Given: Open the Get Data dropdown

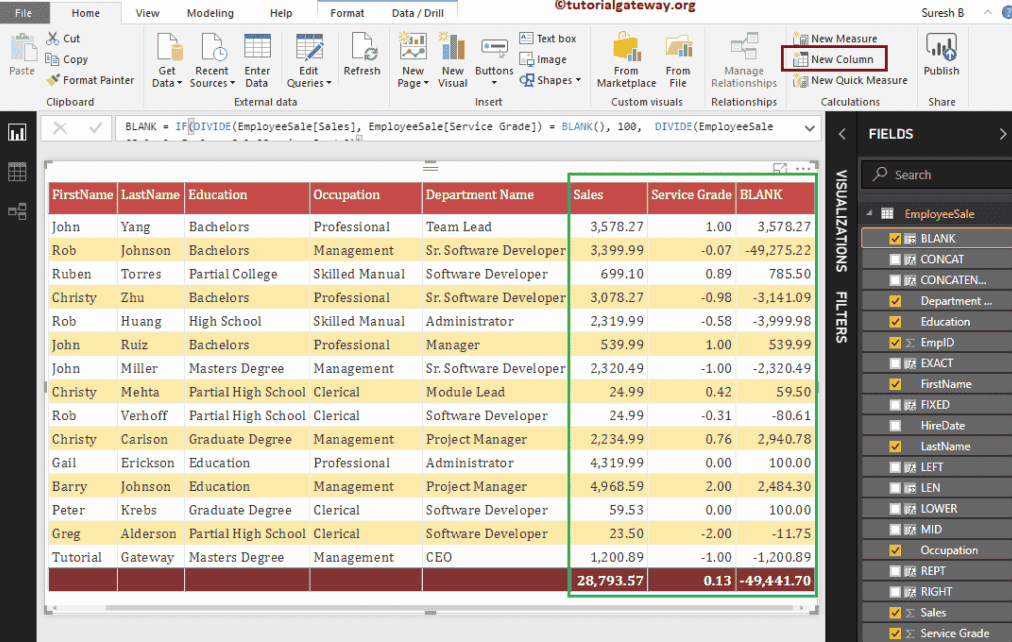Looking at the screenshot, I should click(x=167, y=77).
